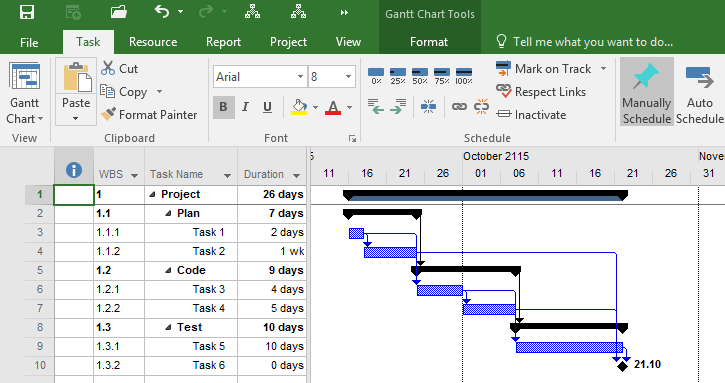Switch to the Resource tab
The width and height of the screenshot is (725, 383).
(x=153, y=42)
